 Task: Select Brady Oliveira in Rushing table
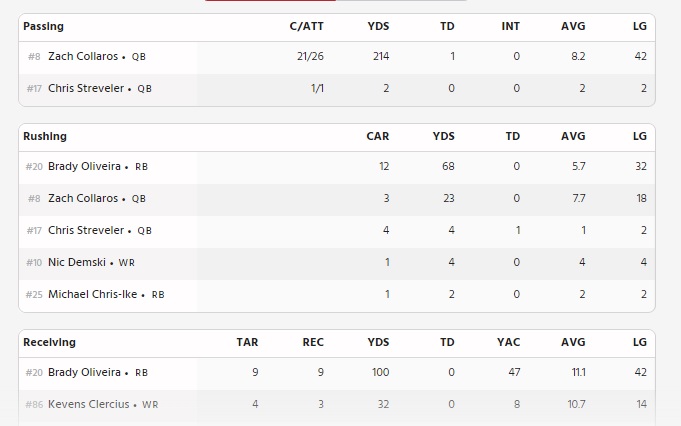[84, 166]
